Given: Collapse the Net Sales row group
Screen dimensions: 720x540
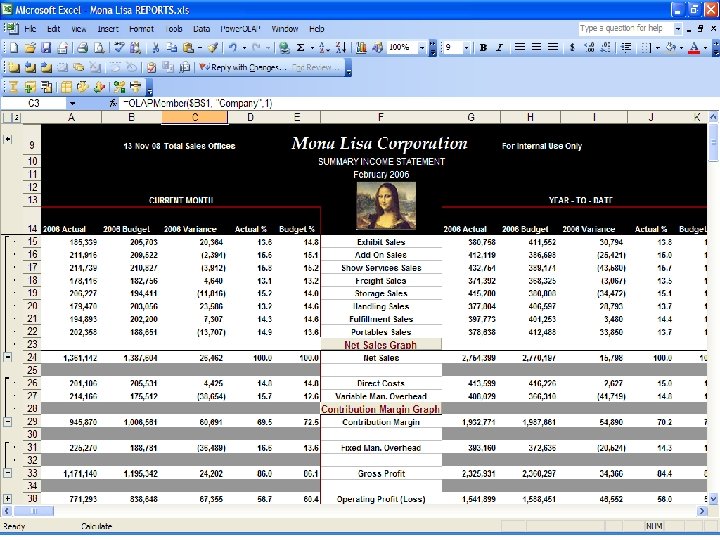Looking at the screenshot, I should pyautogui.click(x=8, y=357).
